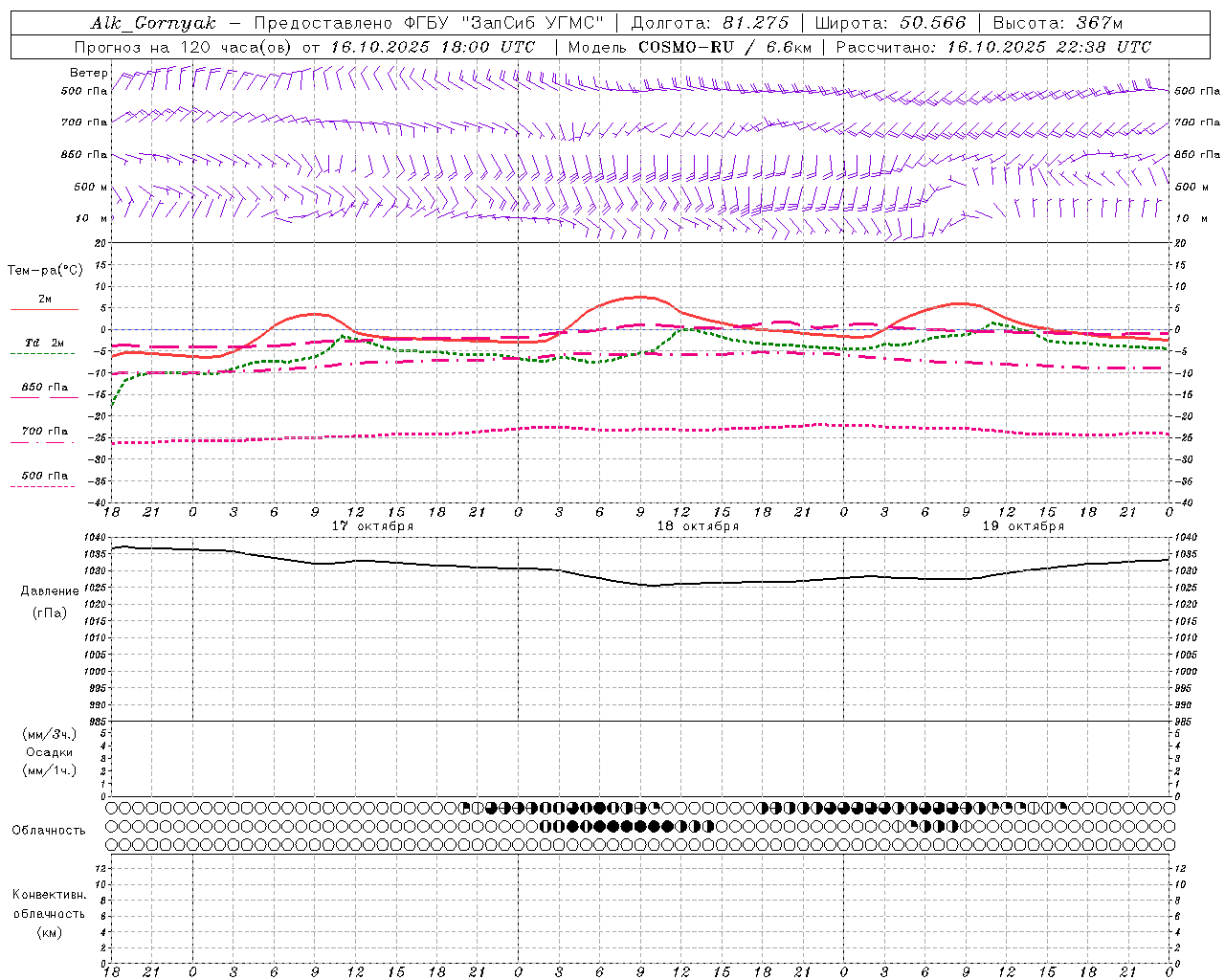Click the solid red line sample under "2м"

pos(44,310)
